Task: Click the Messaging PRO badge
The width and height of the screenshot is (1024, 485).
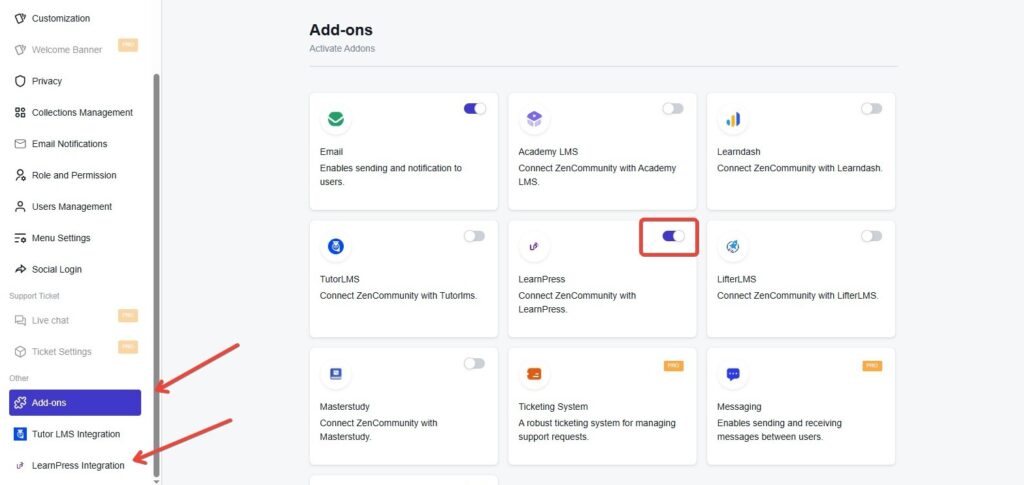Action: (x=872, y=366)
